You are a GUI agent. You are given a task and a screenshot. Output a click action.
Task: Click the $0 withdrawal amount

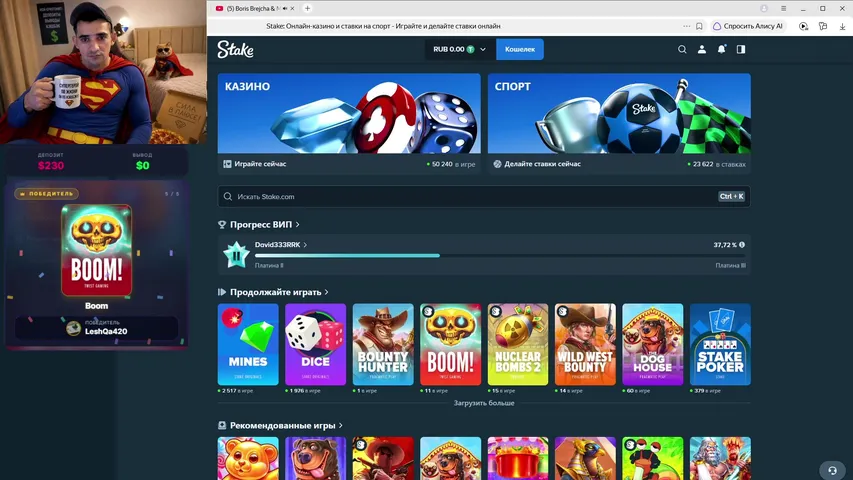143,165
